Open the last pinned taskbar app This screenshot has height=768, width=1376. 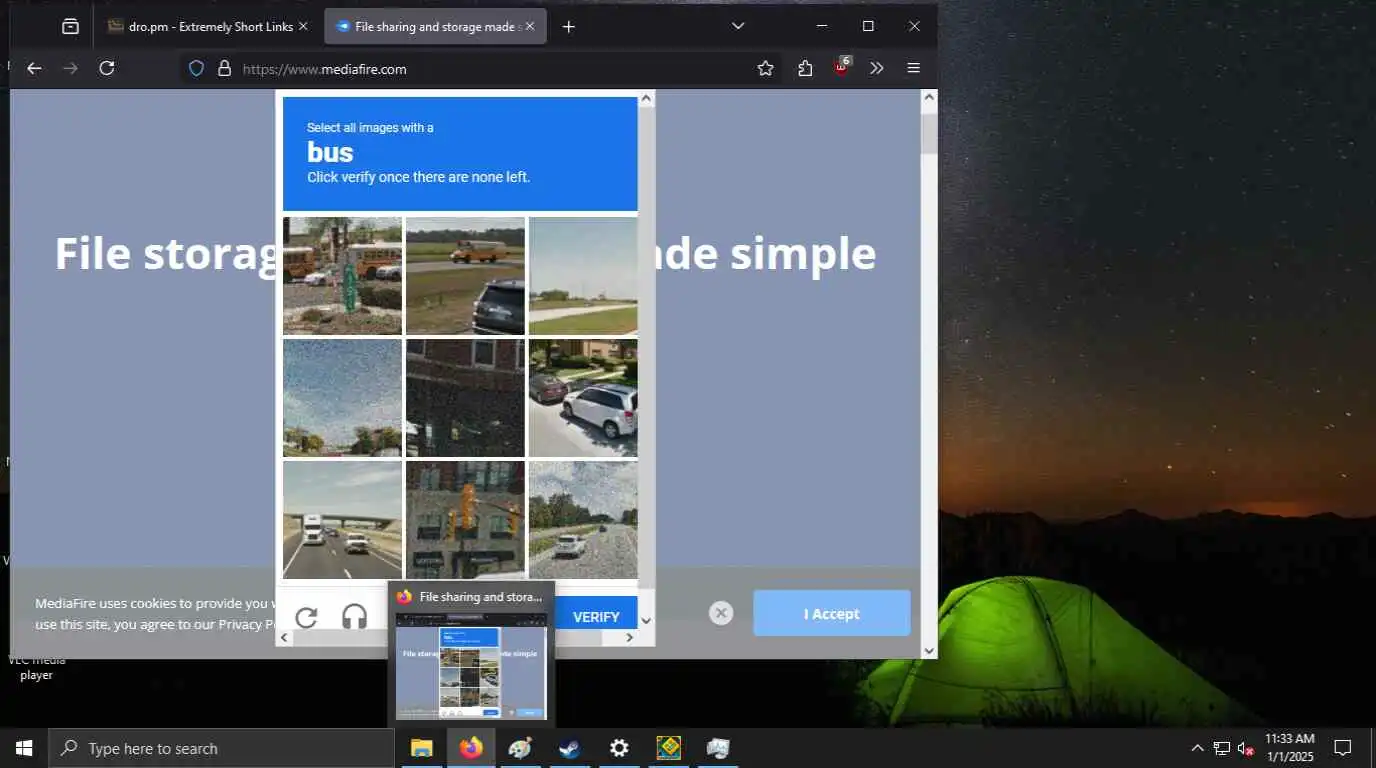point(718,748)
